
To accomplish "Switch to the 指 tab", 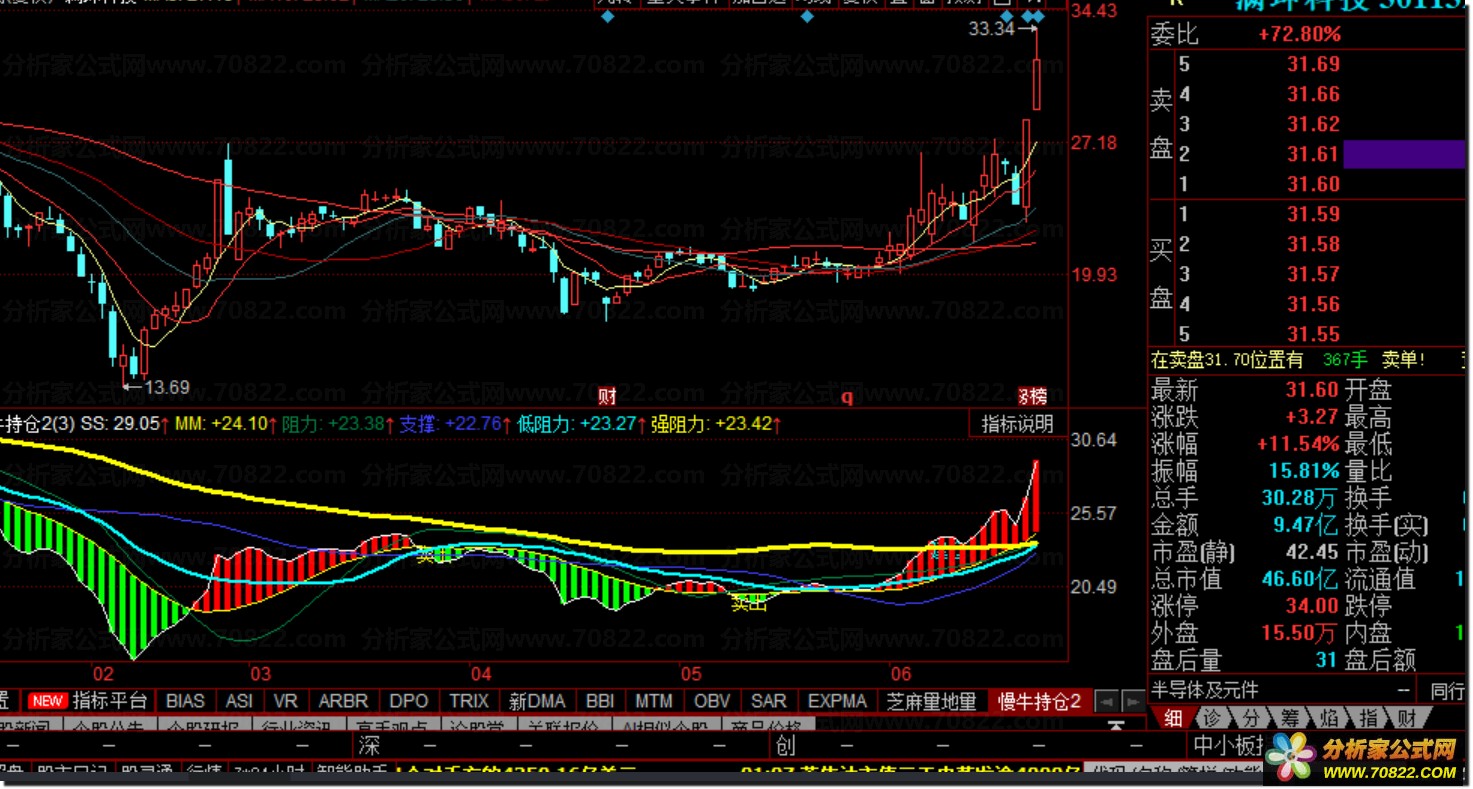I will pyautogui.click(x=1369, y=716).
